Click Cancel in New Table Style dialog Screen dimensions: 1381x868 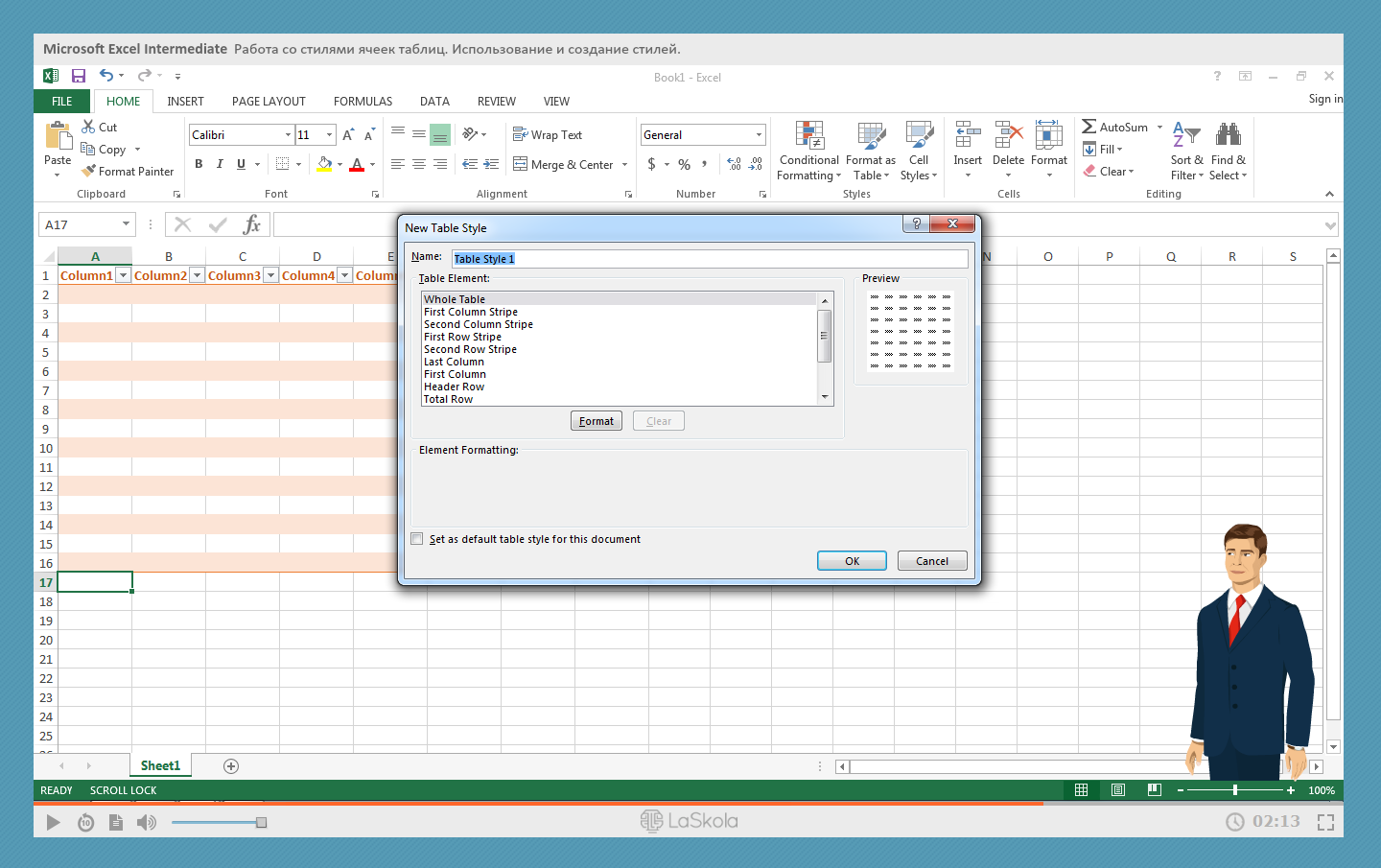[931, 561]
